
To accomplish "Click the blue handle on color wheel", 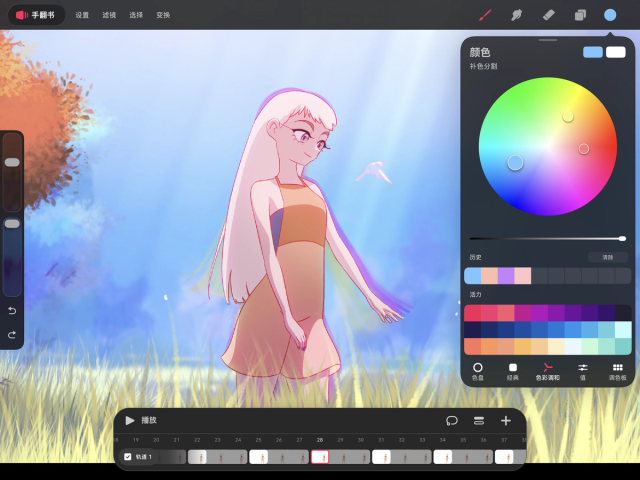I will 515,162.
